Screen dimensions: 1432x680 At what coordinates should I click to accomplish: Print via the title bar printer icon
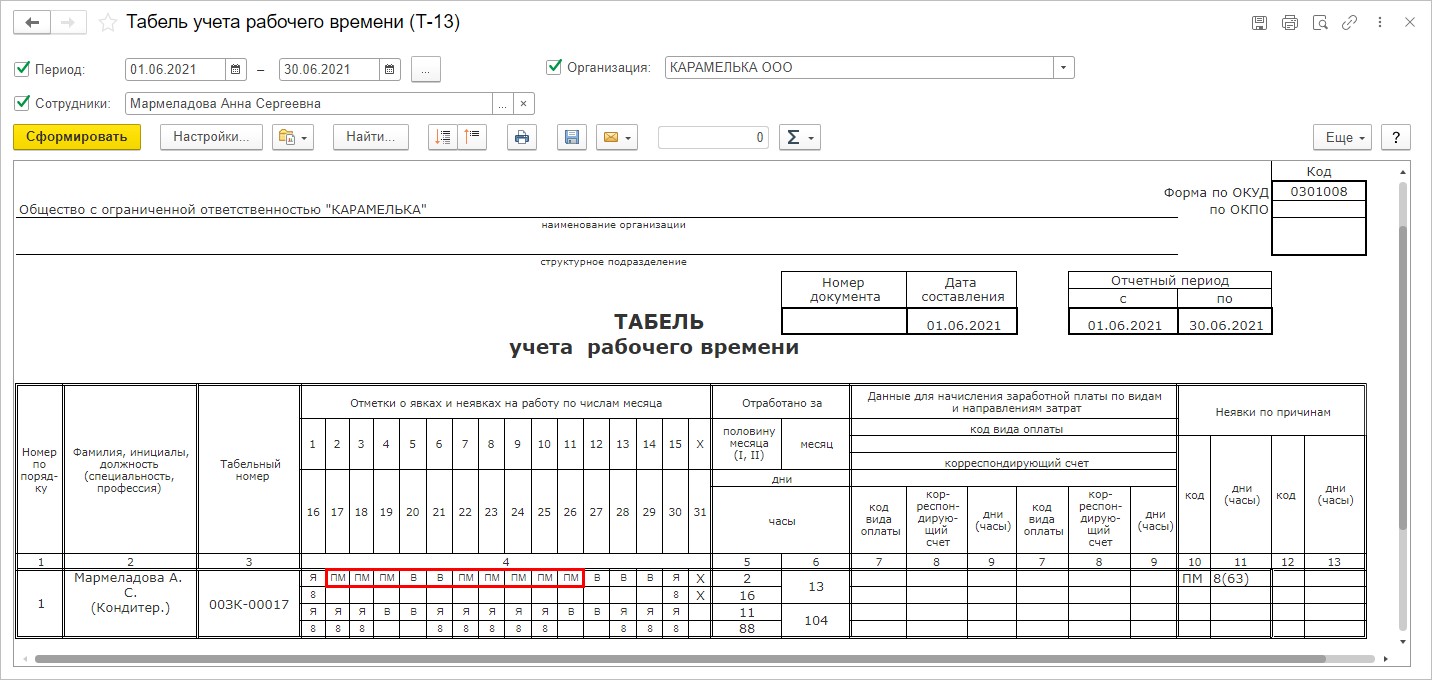coord(1289,22)
